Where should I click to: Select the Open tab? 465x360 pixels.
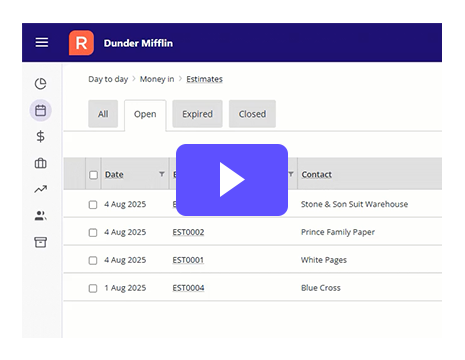145,114
